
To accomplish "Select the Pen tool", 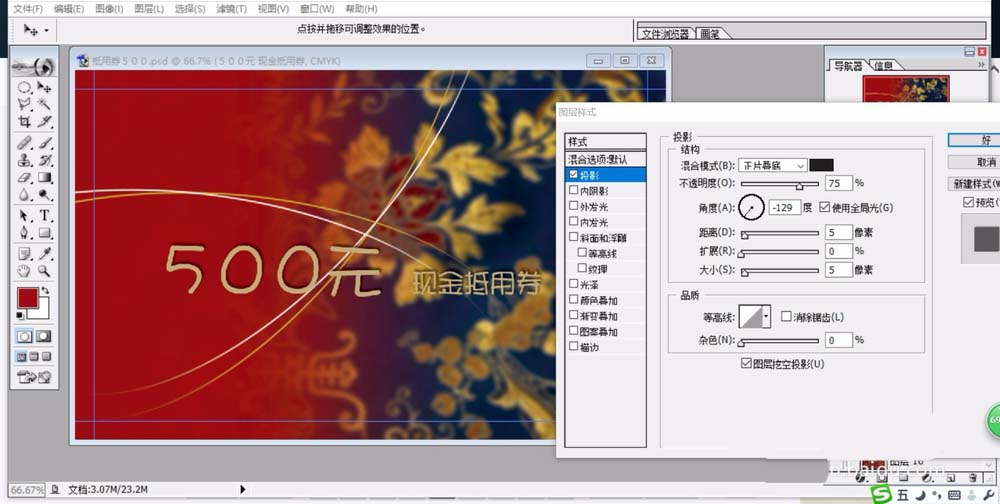I will [x=24, y=234].
